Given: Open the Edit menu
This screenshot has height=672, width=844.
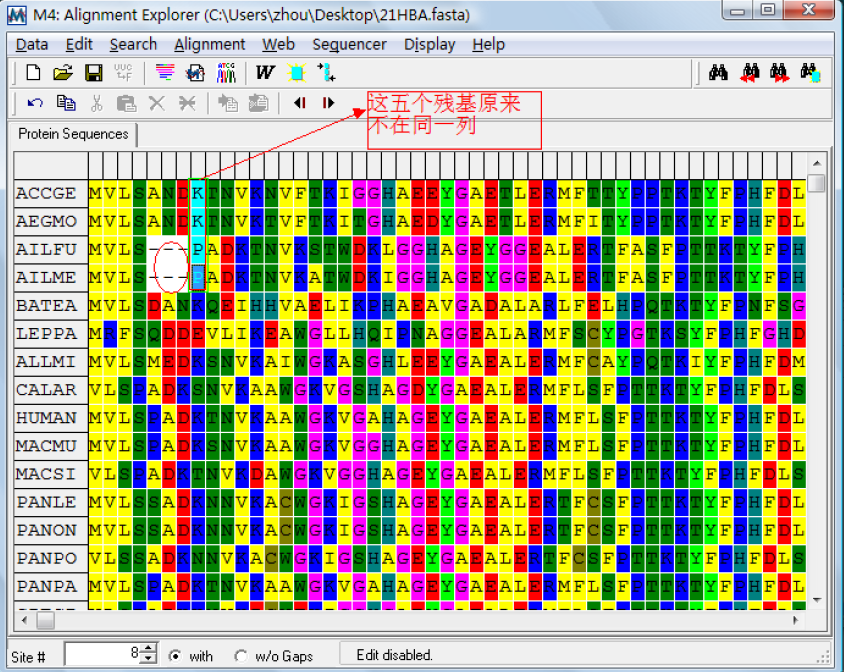Looking at the screenshot, I should (x=79, y=44).
